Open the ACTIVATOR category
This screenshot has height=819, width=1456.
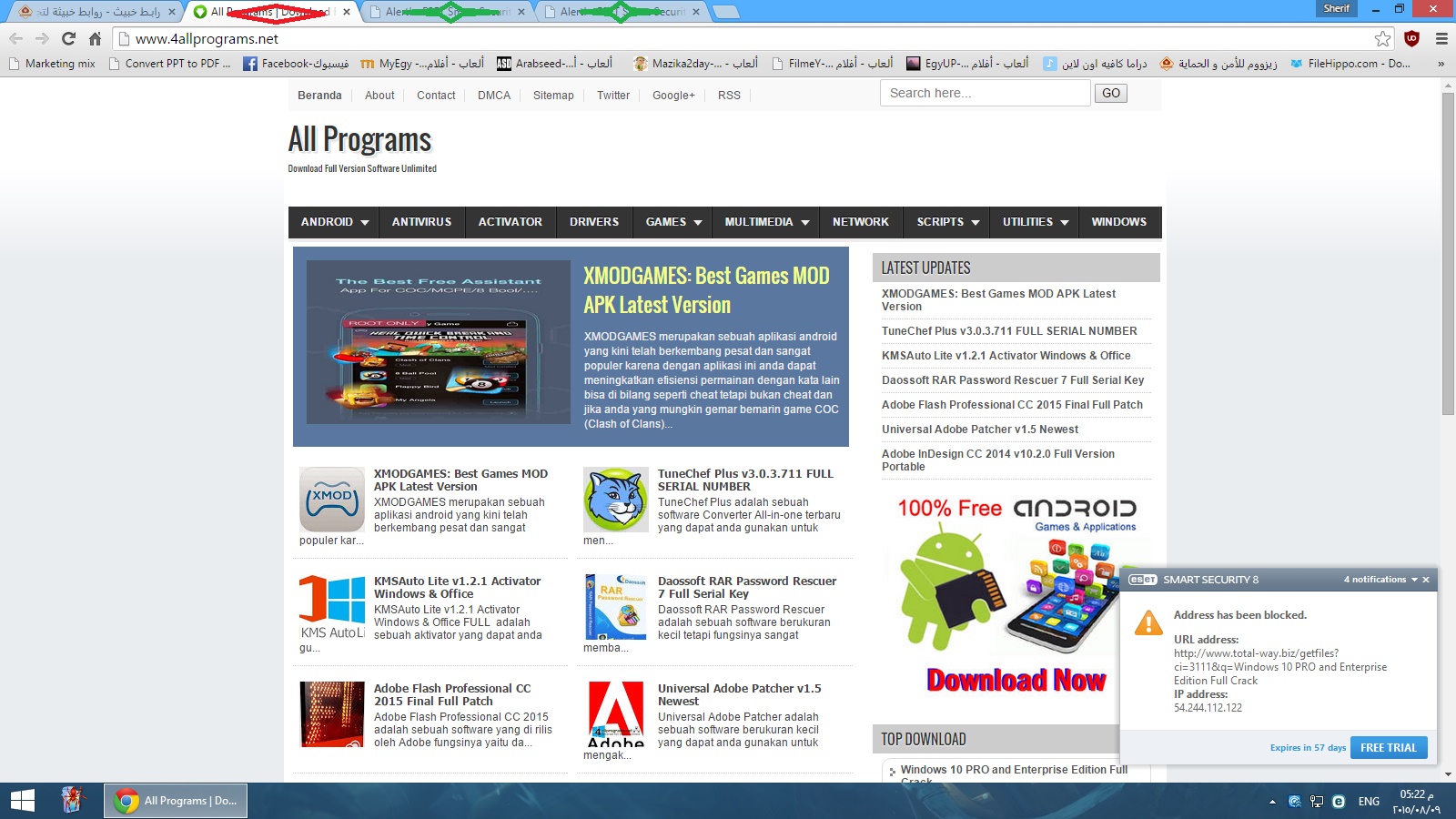click(510, 222)
